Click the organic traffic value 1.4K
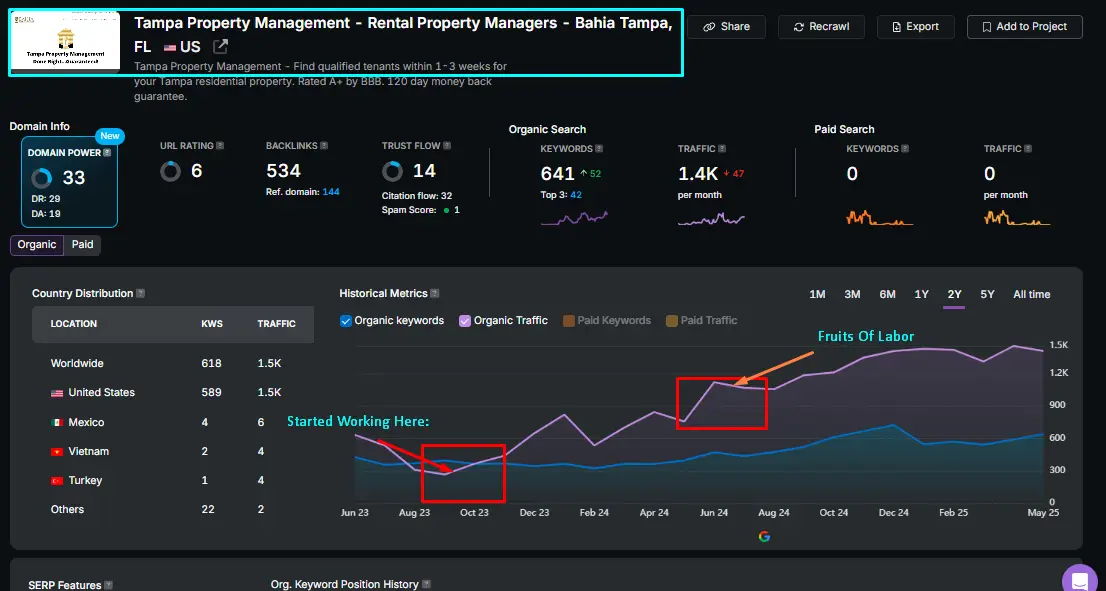1106x591 pixels. [698, 173]
